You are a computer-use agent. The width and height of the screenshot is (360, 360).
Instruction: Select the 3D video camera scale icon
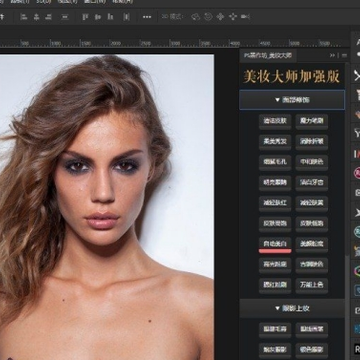pyautogui.click(x=245, y=17)
